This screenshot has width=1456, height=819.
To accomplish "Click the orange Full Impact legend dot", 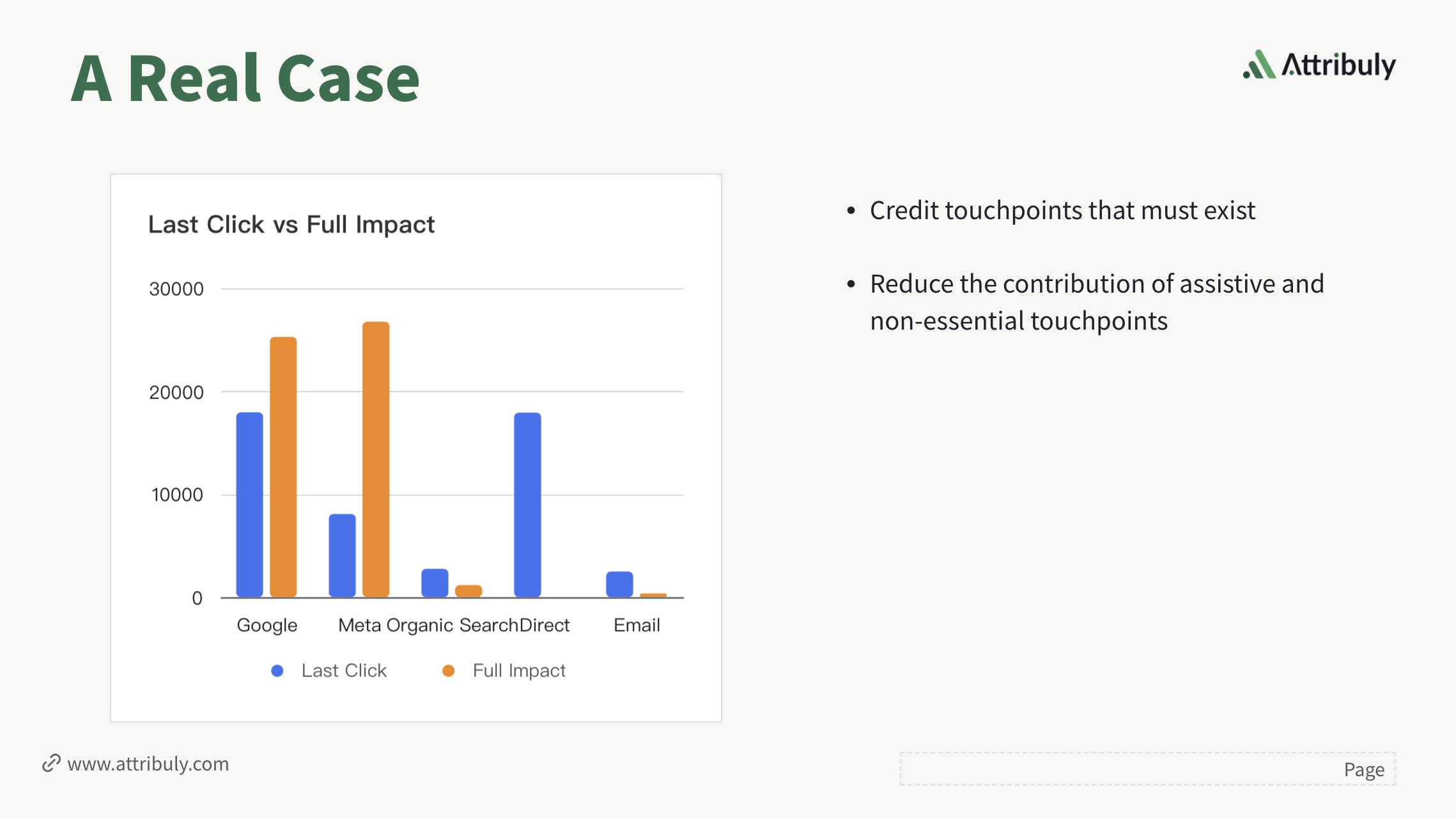I will 449,671.
